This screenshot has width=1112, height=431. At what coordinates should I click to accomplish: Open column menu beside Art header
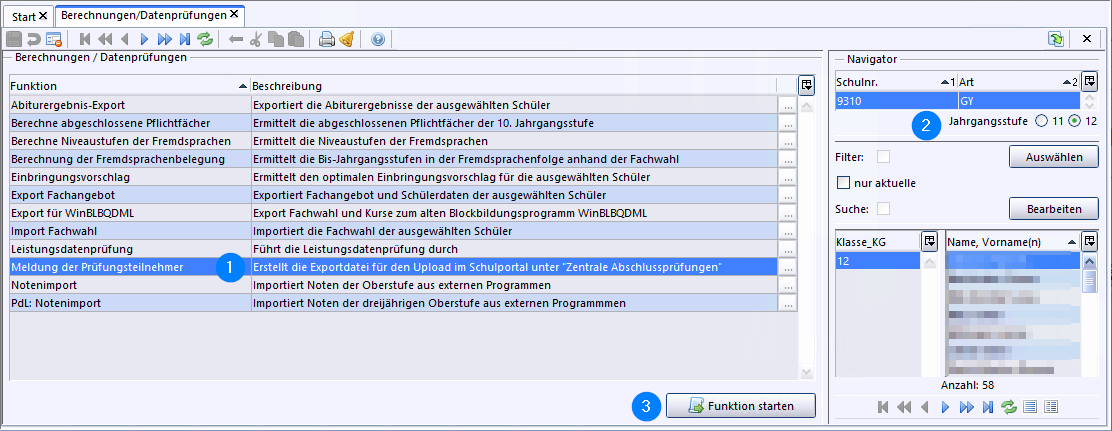1089,81
